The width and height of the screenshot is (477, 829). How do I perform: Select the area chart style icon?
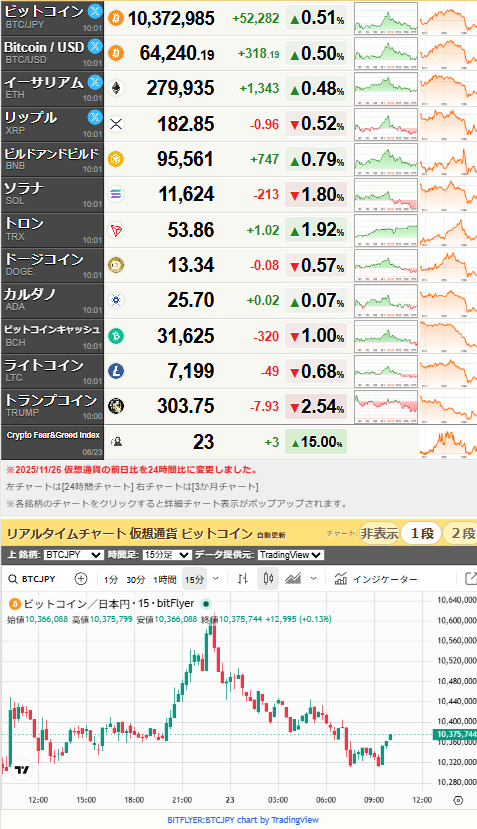coord(293,579)
